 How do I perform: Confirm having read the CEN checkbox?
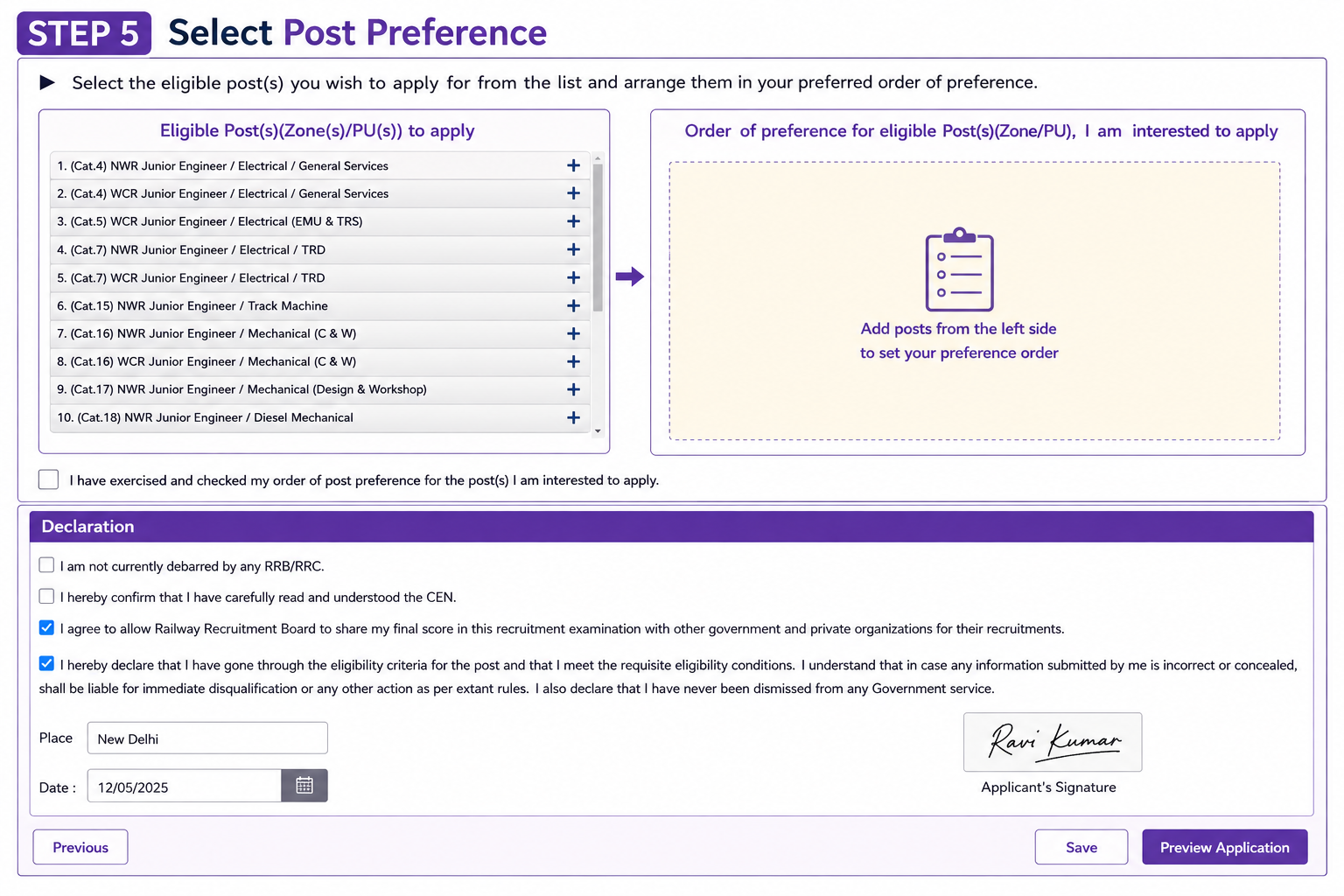(47, 596)
